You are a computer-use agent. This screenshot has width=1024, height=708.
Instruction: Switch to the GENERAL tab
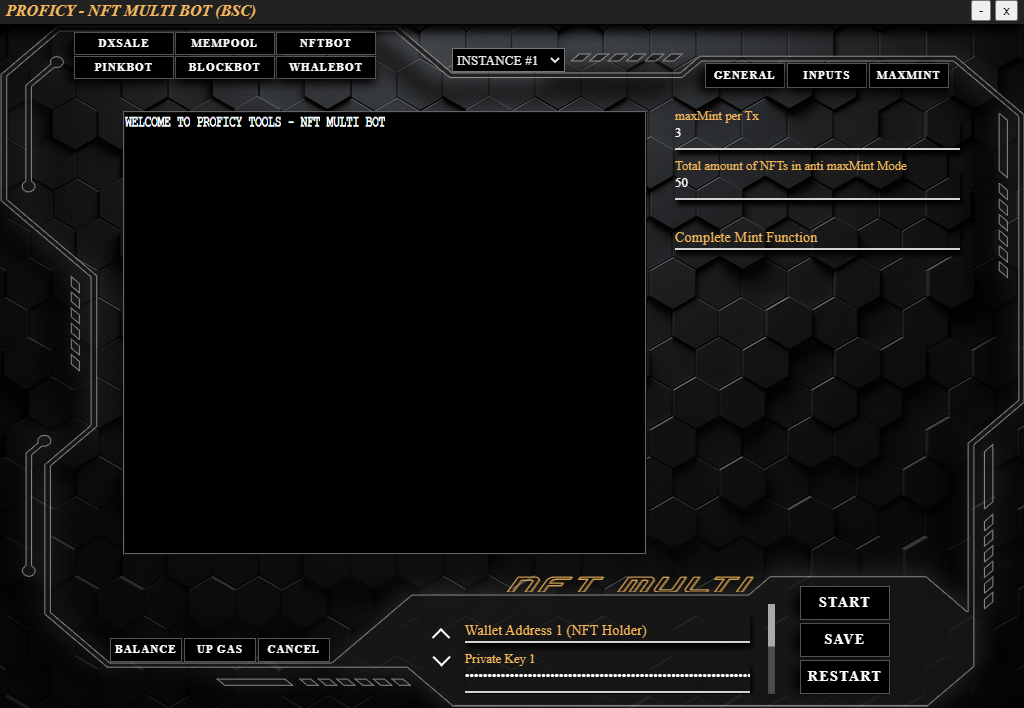pos(744,75)
